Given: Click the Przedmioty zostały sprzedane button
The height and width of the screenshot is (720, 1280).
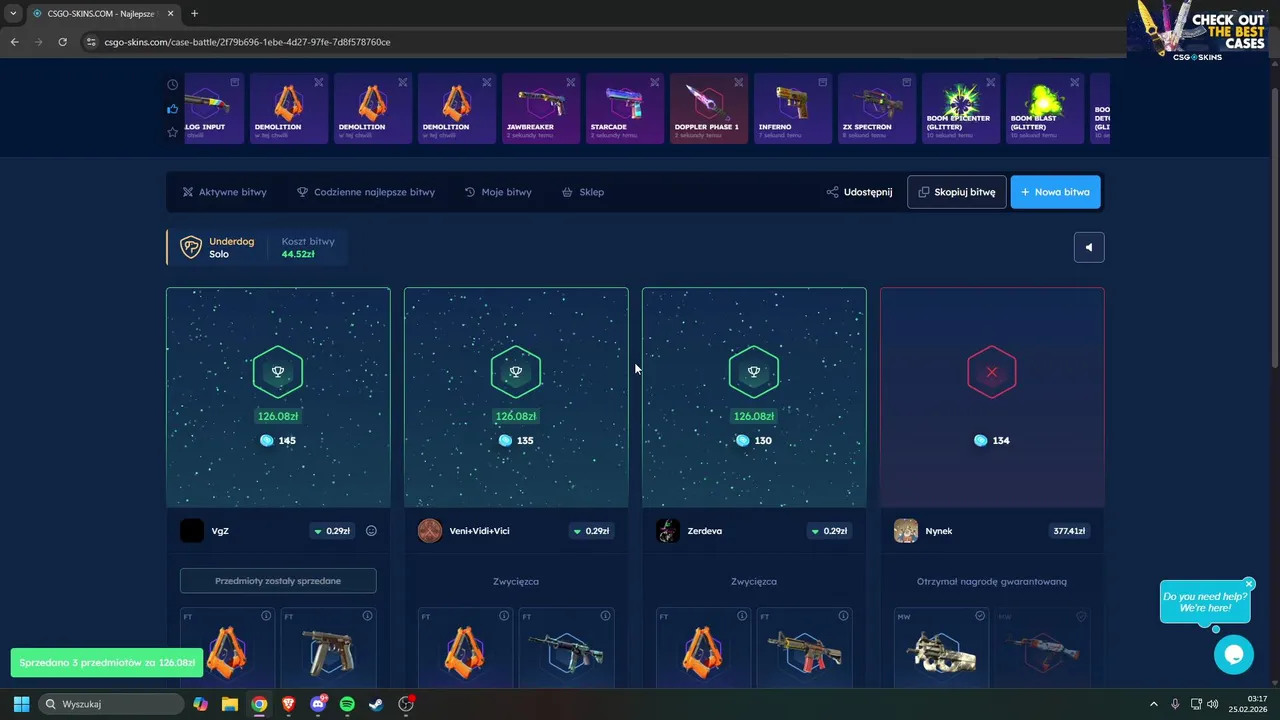Looking at the screenshot, I should pyautogui.click(x=278, y=581).
